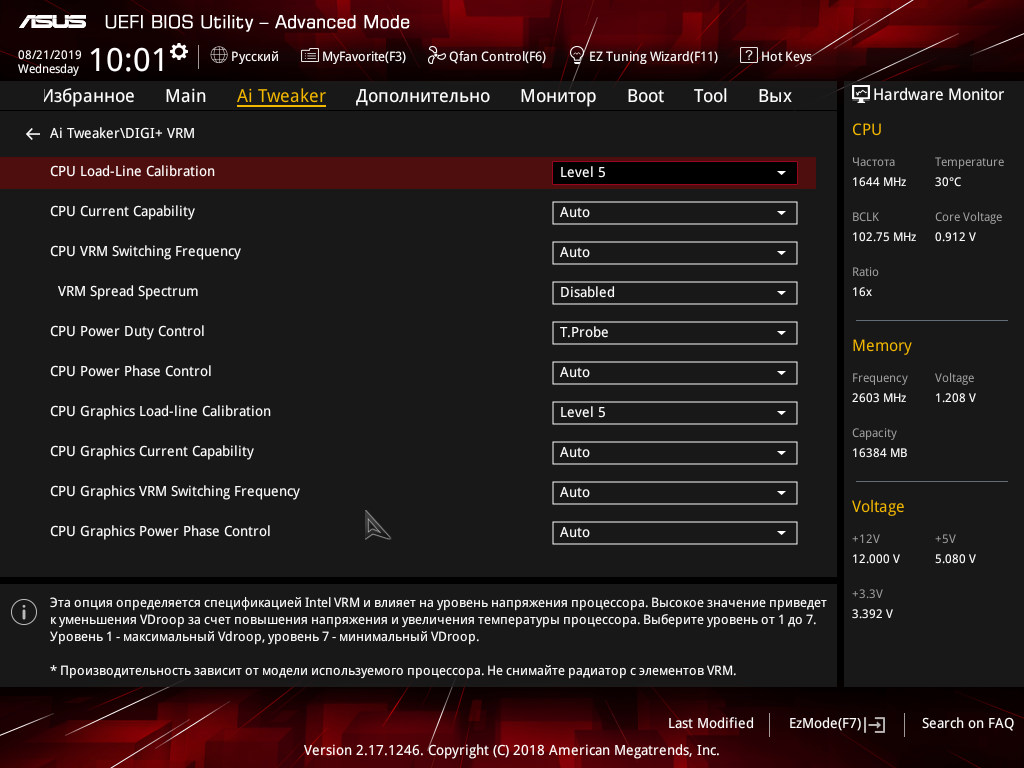Open CPU Power Duty Control dropdown
Viewport: 1024px width, 768px height.
pos(675,332)
